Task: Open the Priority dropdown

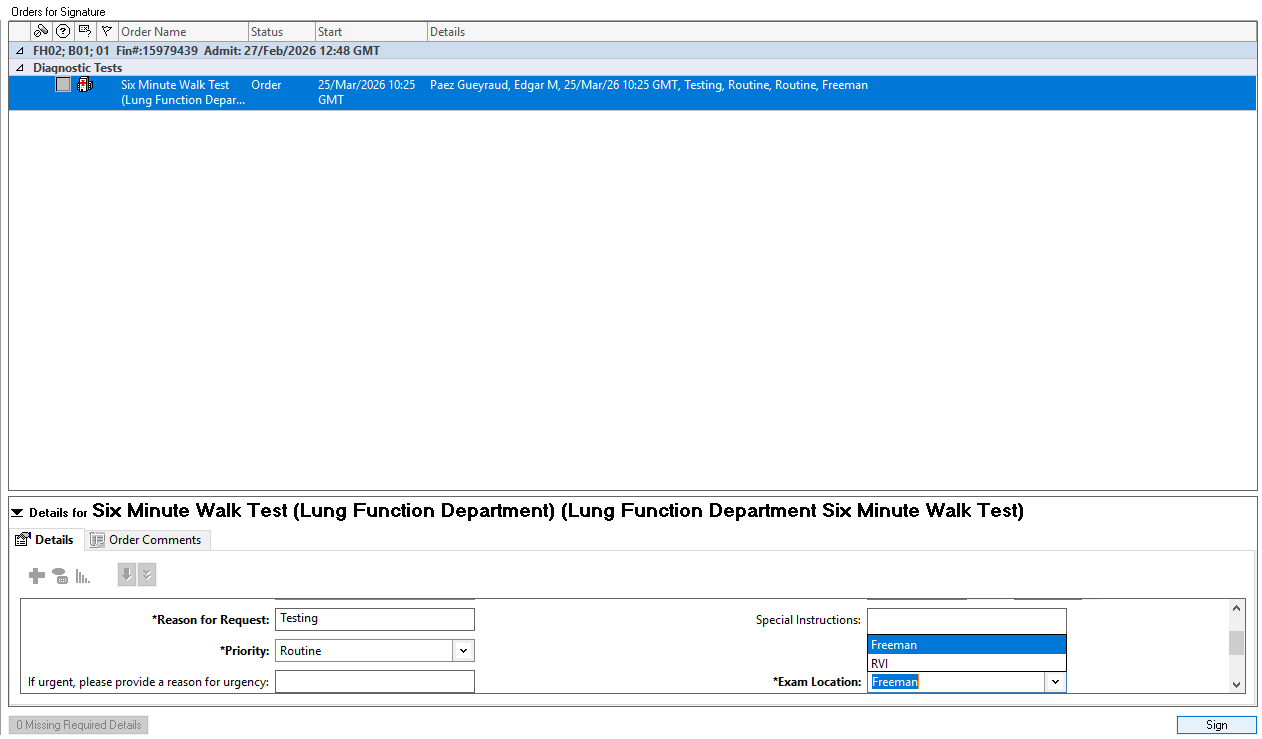Action: coord(463,651)
